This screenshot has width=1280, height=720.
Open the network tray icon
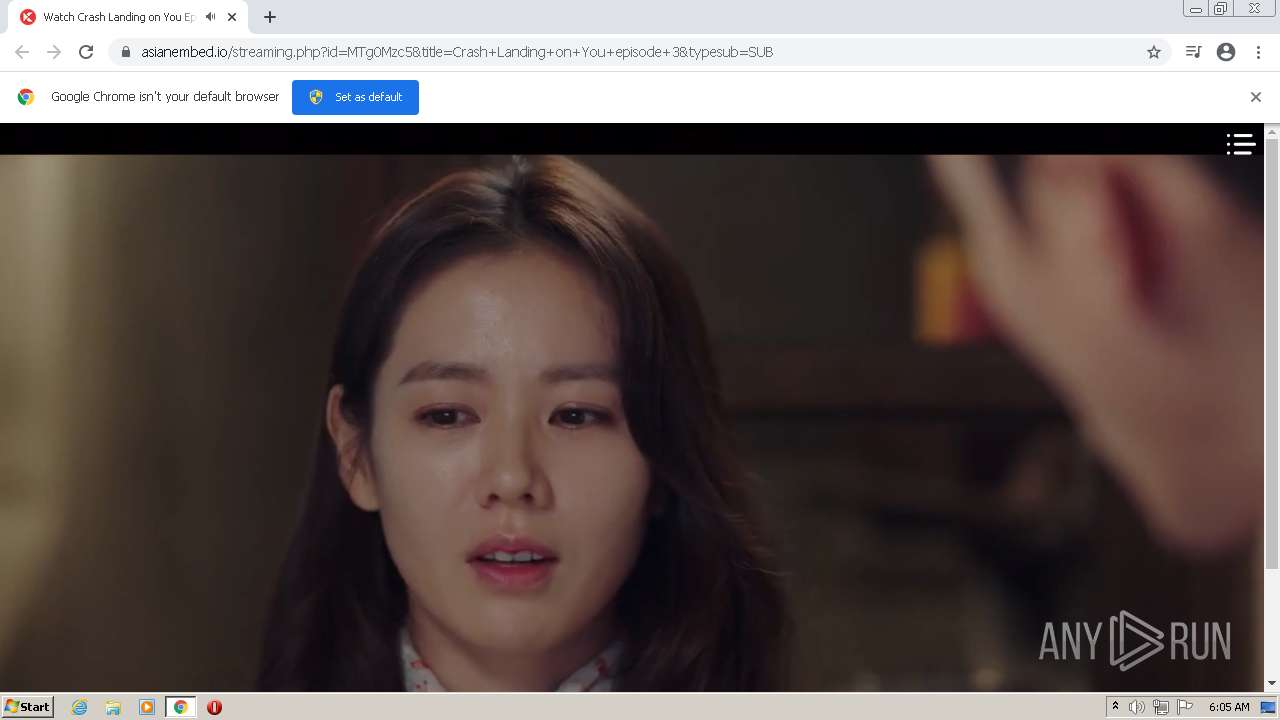[1160, 707]
